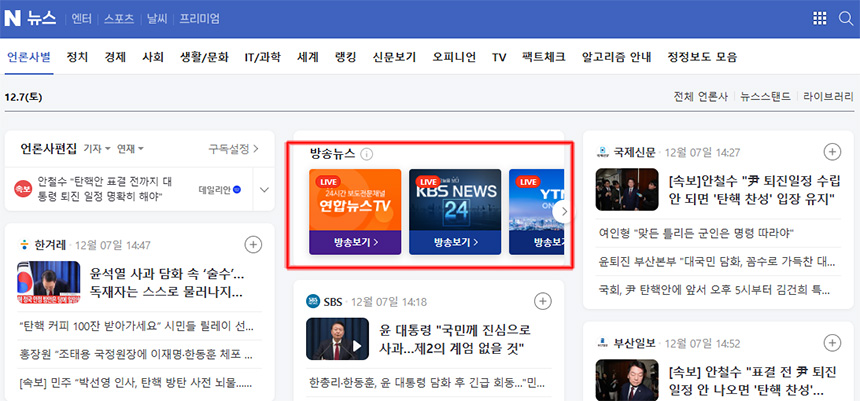
Task: Select the 생활/문화 tab
Action: coord(204,57)
